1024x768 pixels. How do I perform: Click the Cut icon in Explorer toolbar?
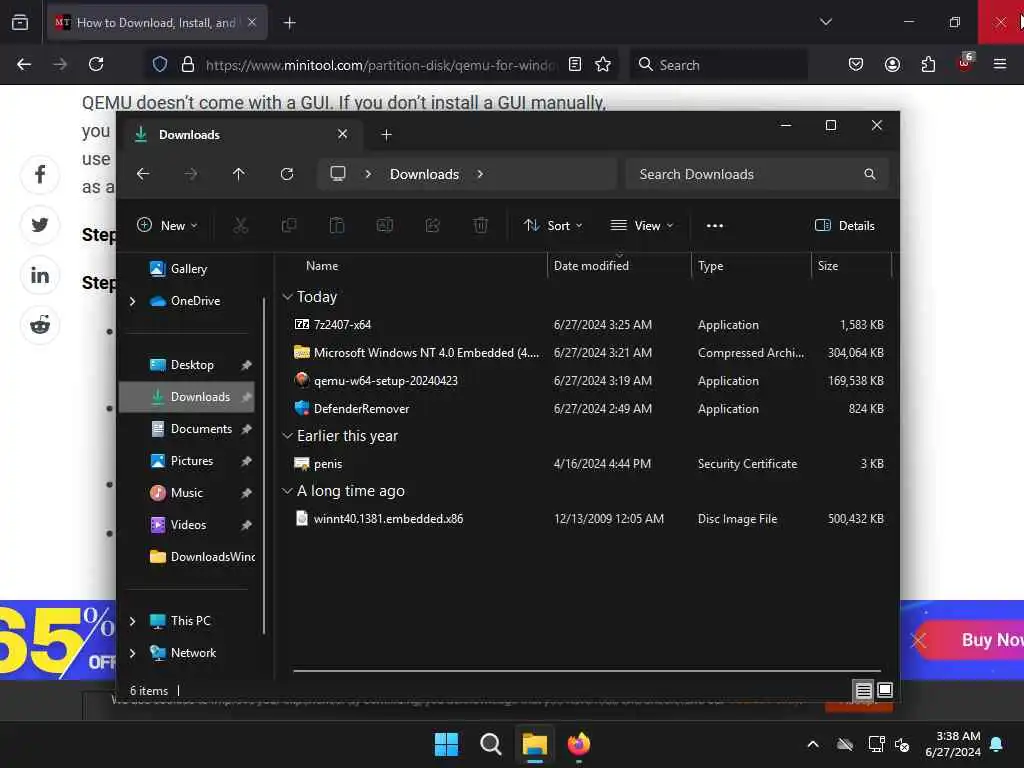coord(240,225)
